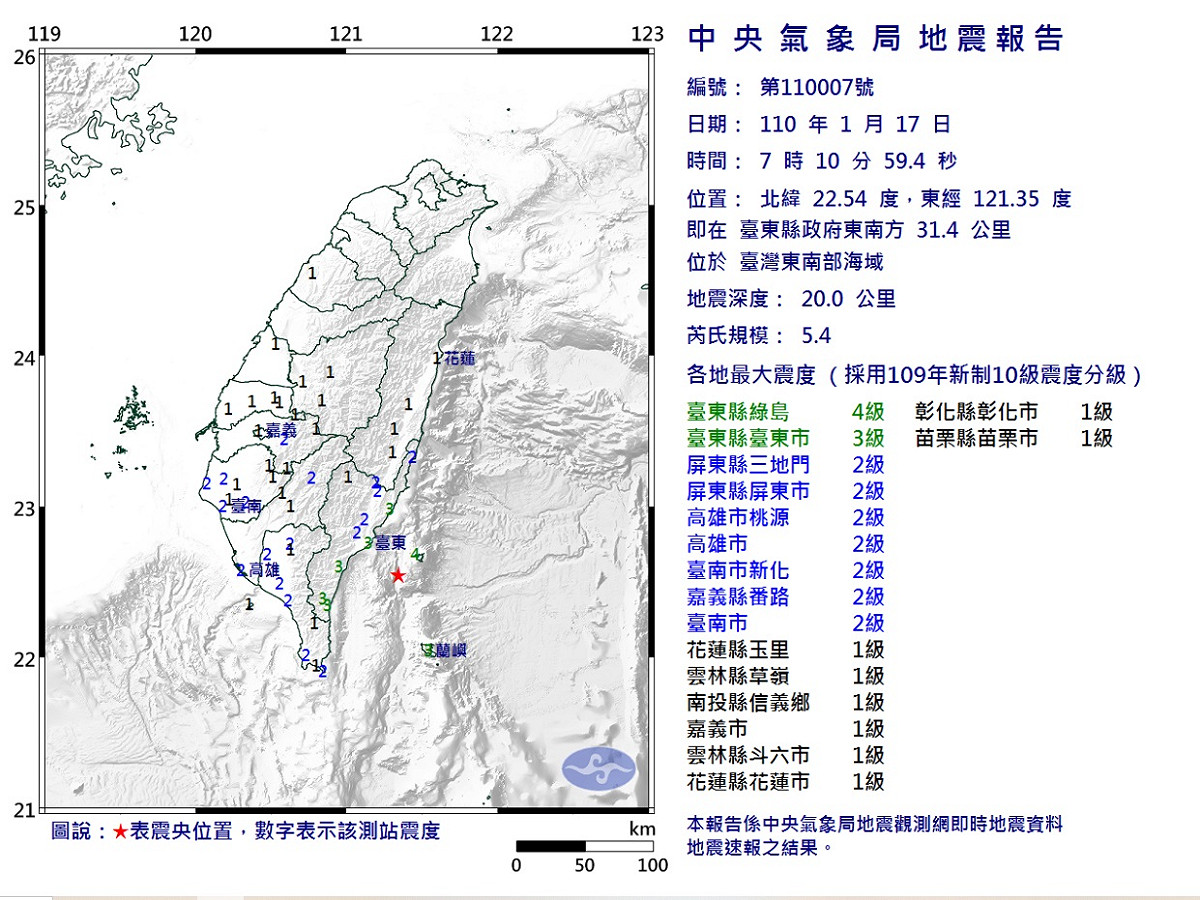Click the latitude label 21 on the left axis
Viewport: 1200px width, 900px height.
(25, 810)
